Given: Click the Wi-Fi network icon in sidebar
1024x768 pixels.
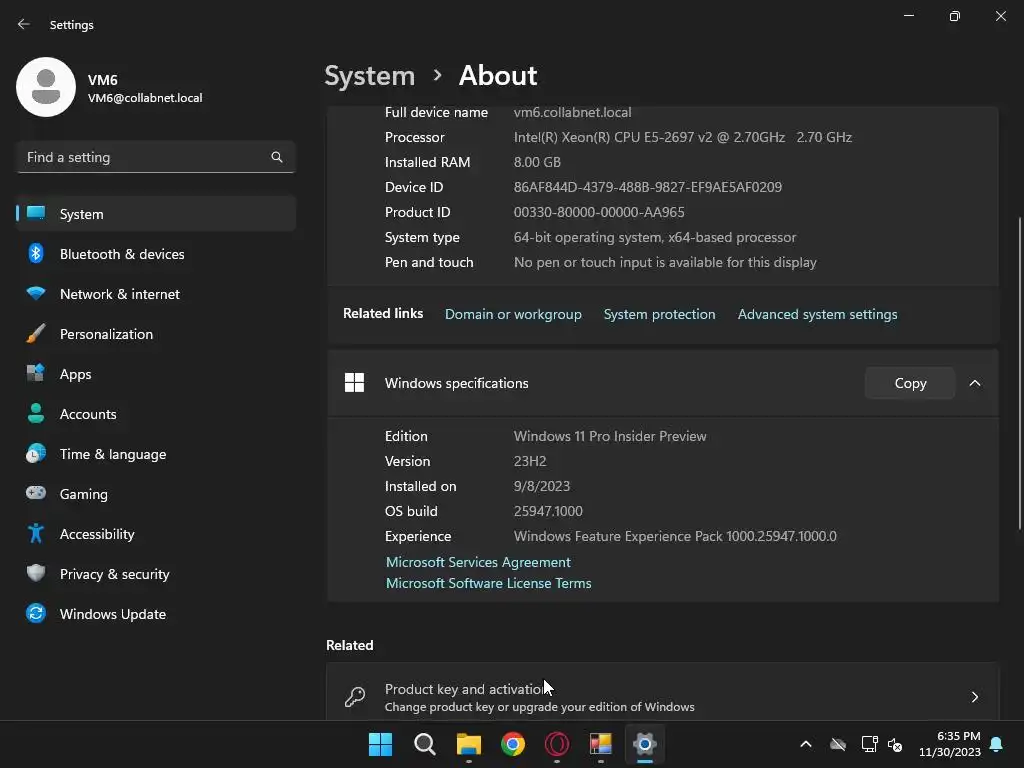Looking at the screenshot, I should click(36, 293).
